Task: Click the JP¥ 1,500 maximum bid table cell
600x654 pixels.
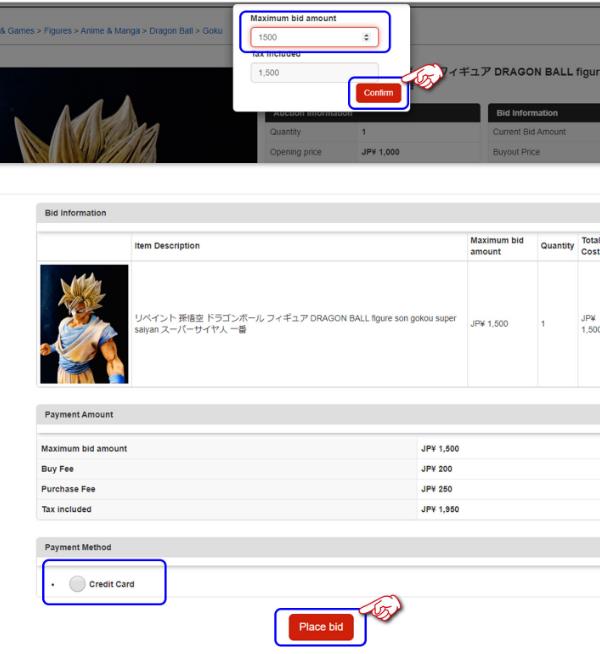Action: pyautogui.click(x=489, y=324)
